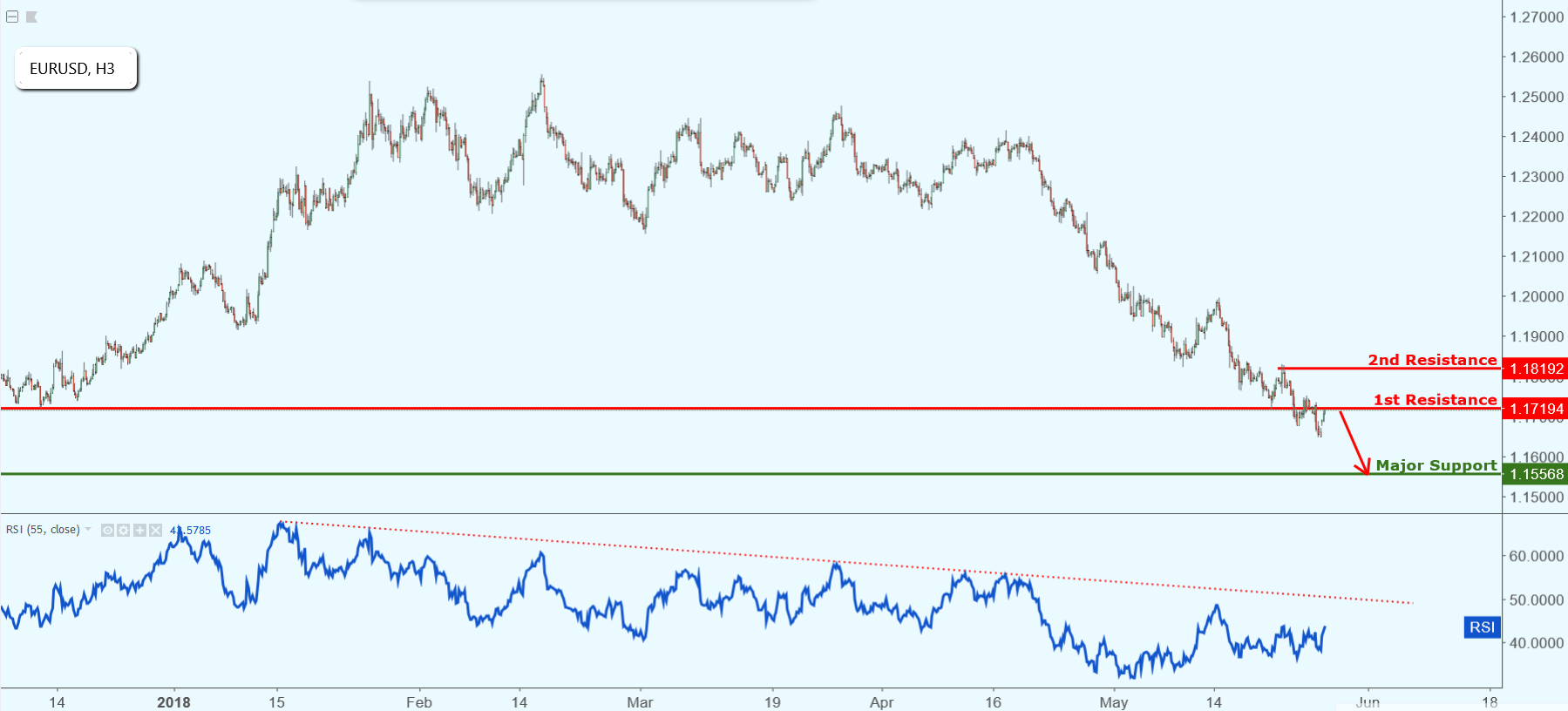This screenshot has width=1568, height=711.
Task: Click the Feb label on time axis
Action: pos(419,702)
